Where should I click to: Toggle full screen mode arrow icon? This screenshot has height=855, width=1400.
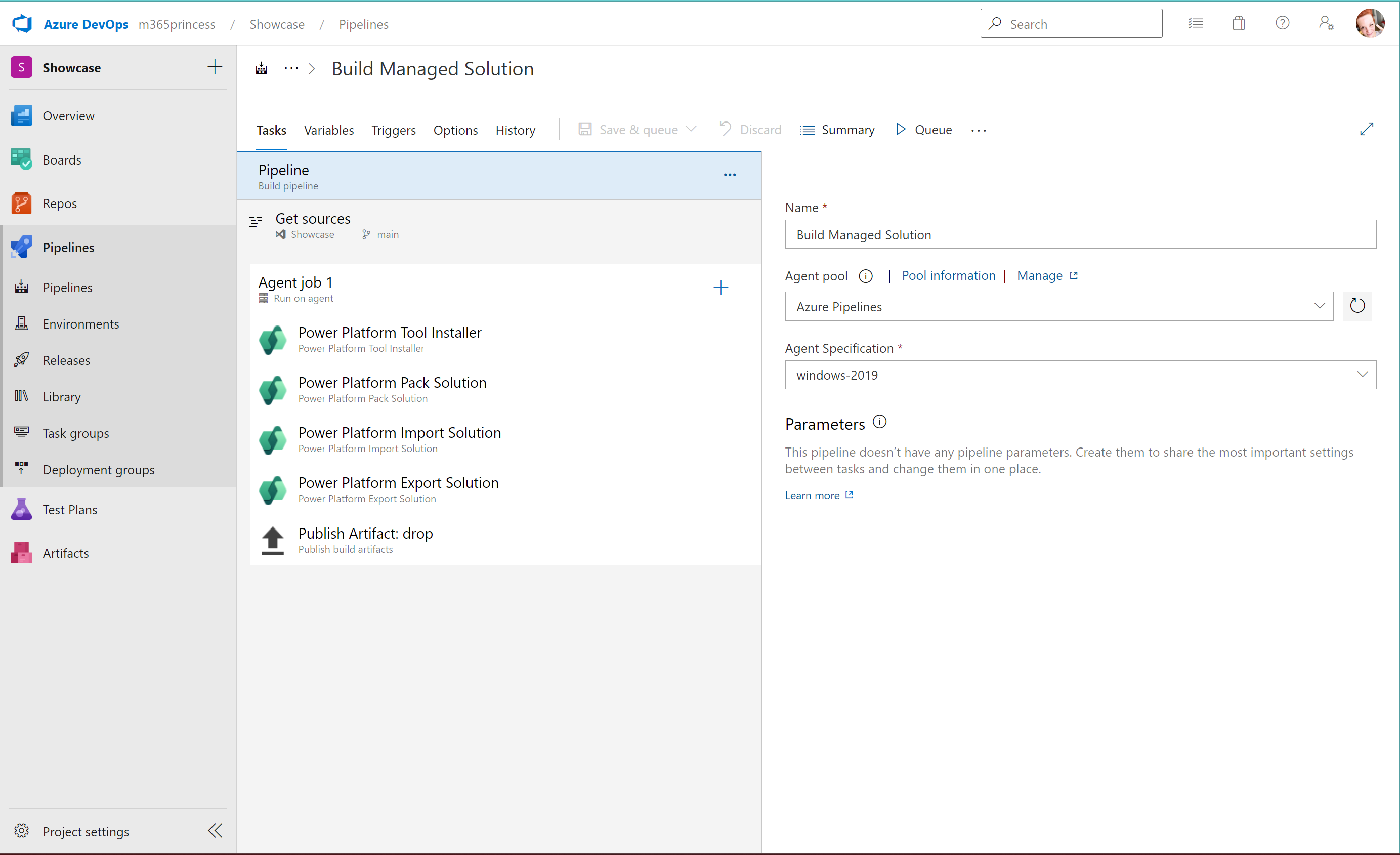(1367, 130)
